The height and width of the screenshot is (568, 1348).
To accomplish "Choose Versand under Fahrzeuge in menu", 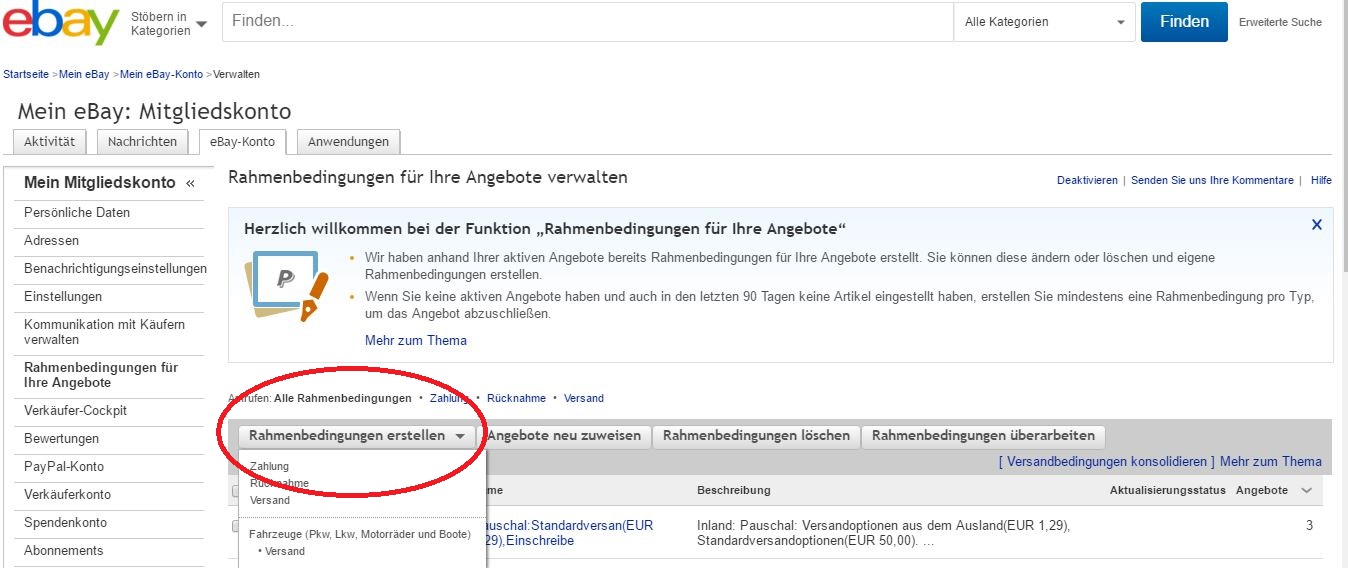I will click(x=285, y=551).
